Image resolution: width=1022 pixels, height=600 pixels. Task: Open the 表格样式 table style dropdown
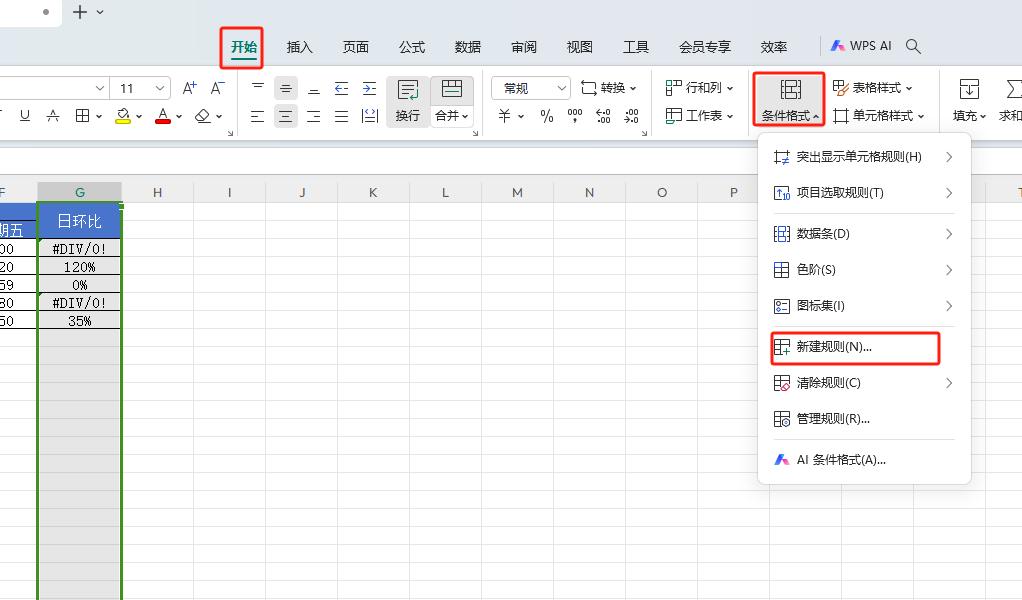click(872, 87)
